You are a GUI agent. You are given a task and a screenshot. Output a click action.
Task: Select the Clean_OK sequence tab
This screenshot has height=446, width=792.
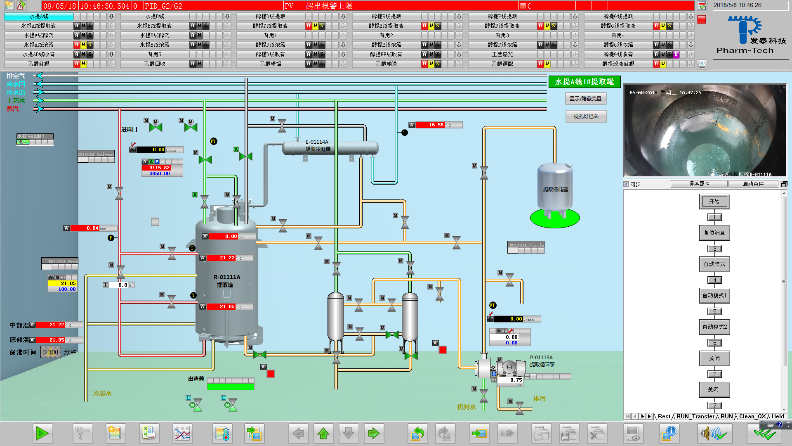[x=750, y=415]
